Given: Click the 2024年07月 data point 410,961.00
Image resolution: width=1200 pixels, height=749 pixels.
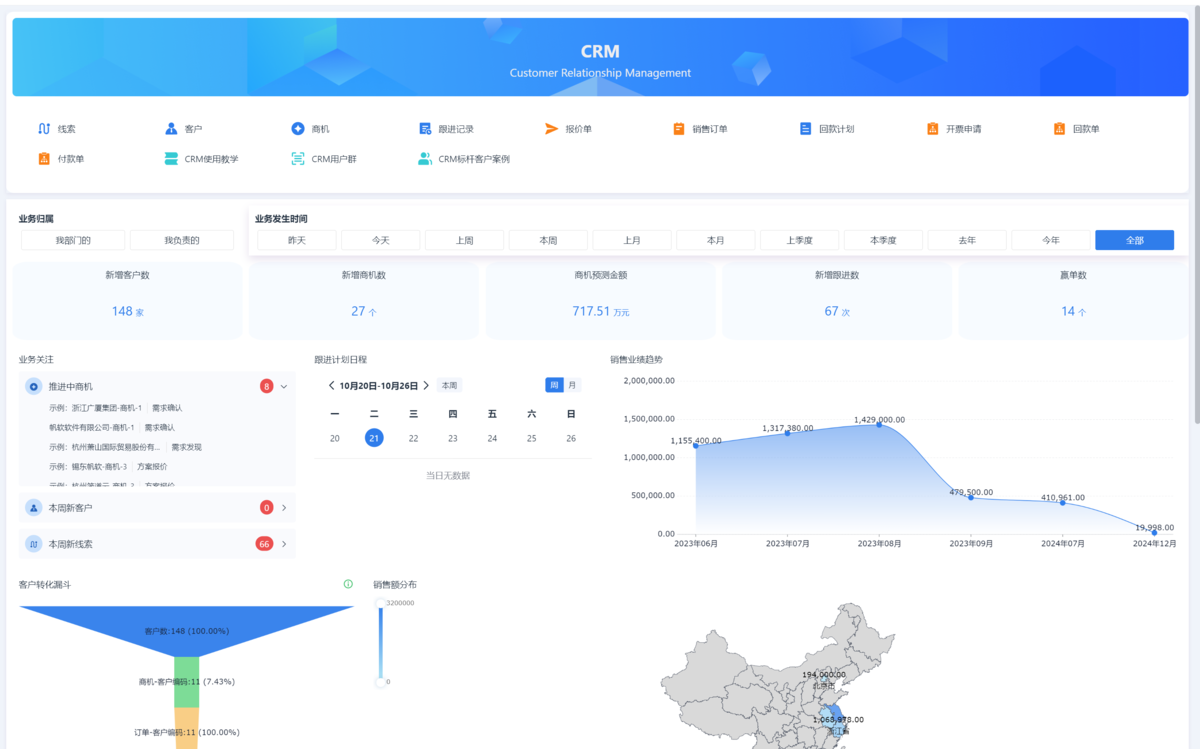Looking at the screenshot, I should click(x=1062, y=502).
